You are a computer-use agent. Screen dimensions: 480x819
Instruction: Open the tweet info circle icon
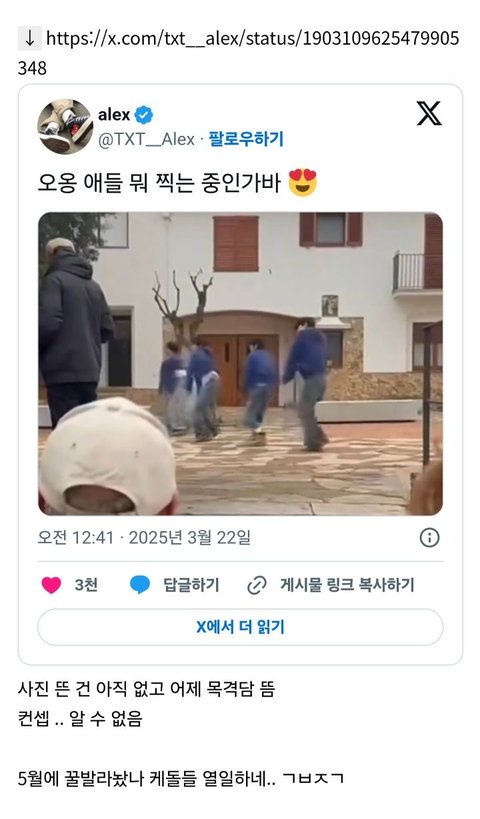tap(429, 537)
